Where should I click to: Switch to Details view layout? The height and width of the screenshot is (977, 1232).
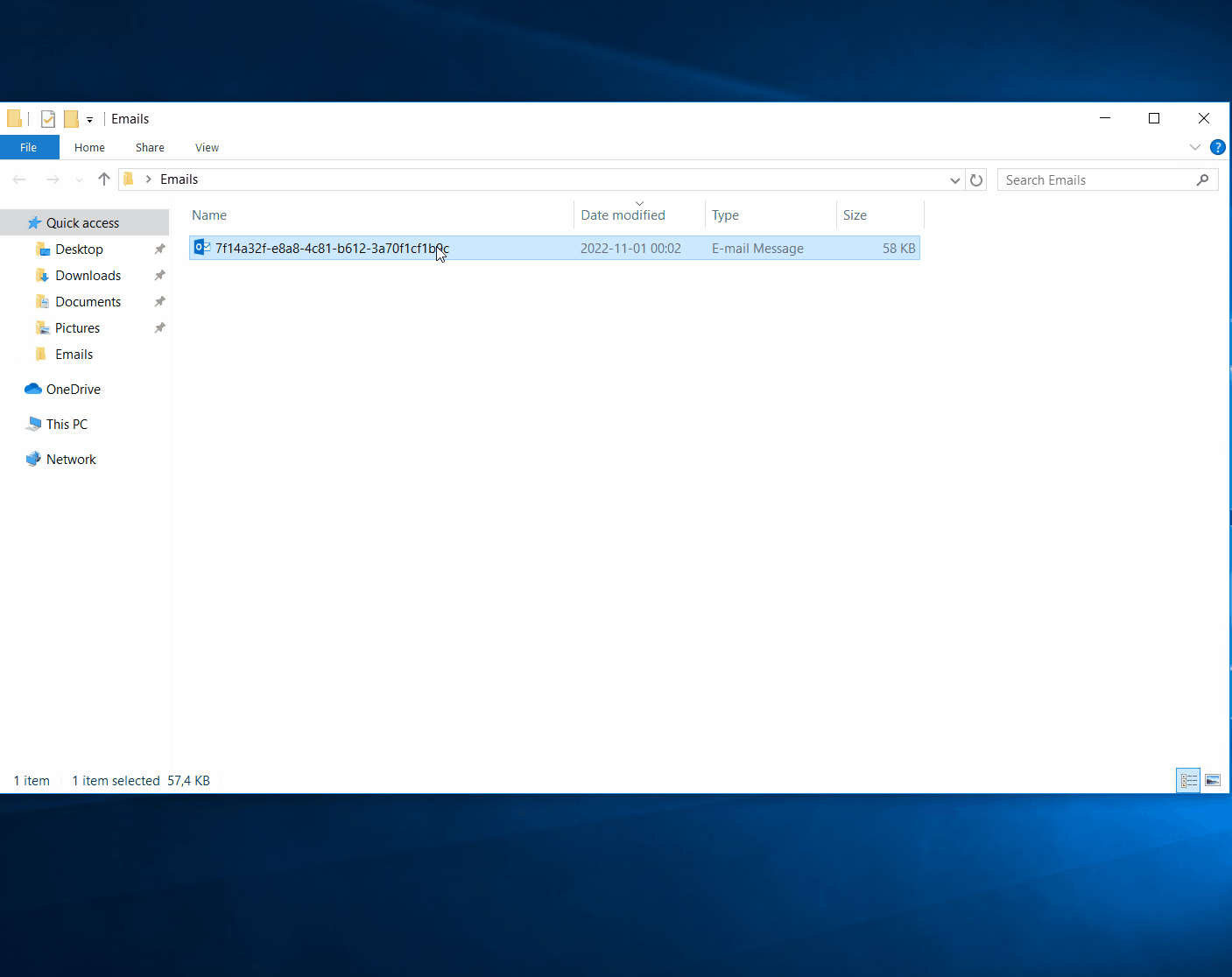[1188, 780]
